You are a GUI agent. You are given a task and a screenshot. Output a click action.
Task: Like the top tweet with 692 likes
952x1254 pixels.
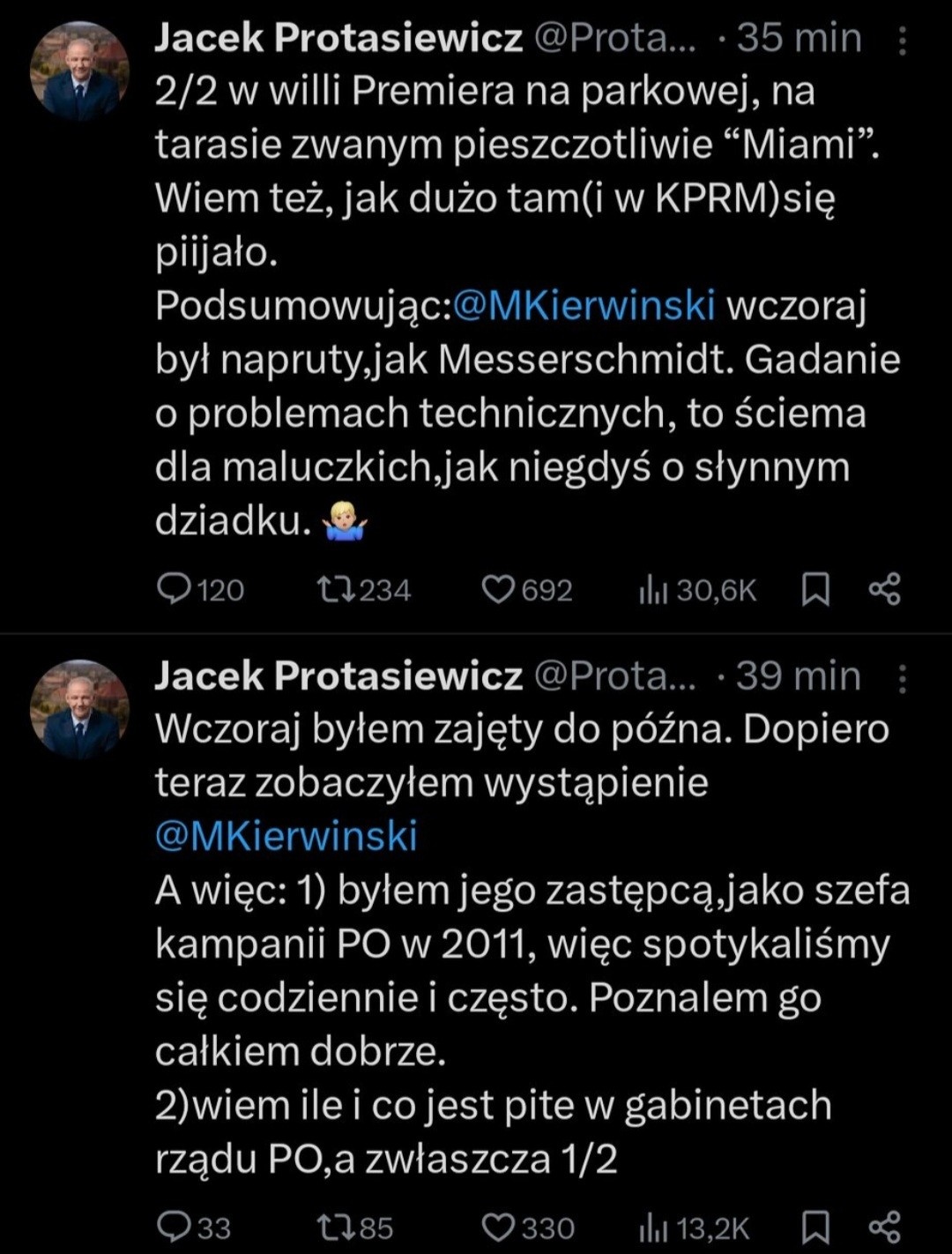[498, 589]
